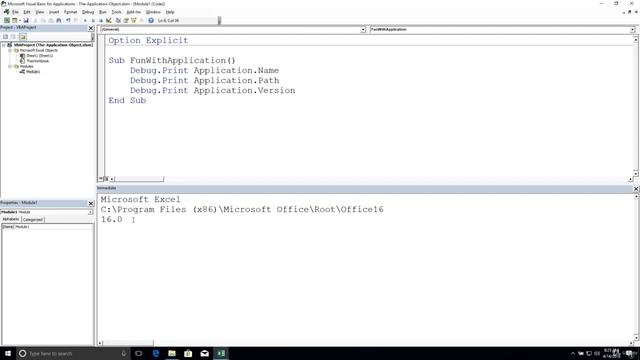Click the 'Debug.Print Application.Version' line

(x=213, y=91)
